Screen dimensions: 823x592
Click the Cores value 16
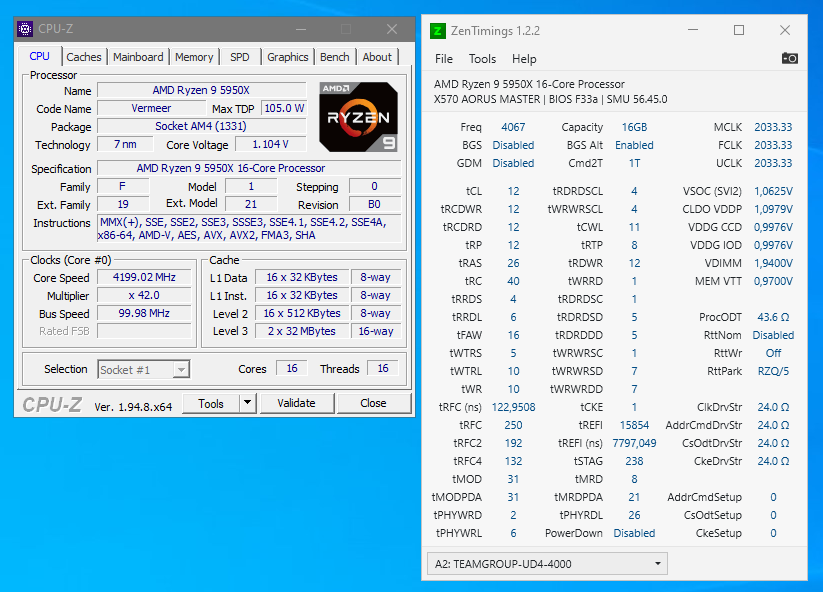(292, 368)
